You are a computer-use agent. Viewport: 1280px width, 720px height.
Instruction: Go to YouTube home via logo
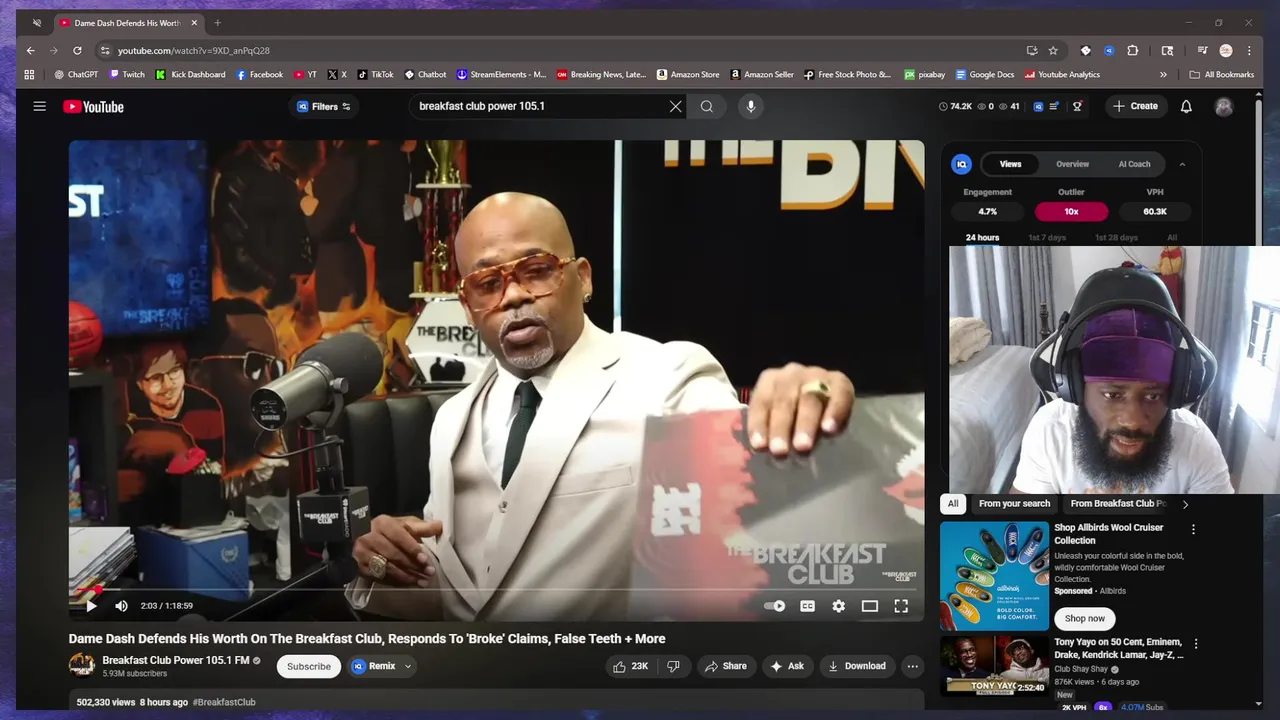93,107
